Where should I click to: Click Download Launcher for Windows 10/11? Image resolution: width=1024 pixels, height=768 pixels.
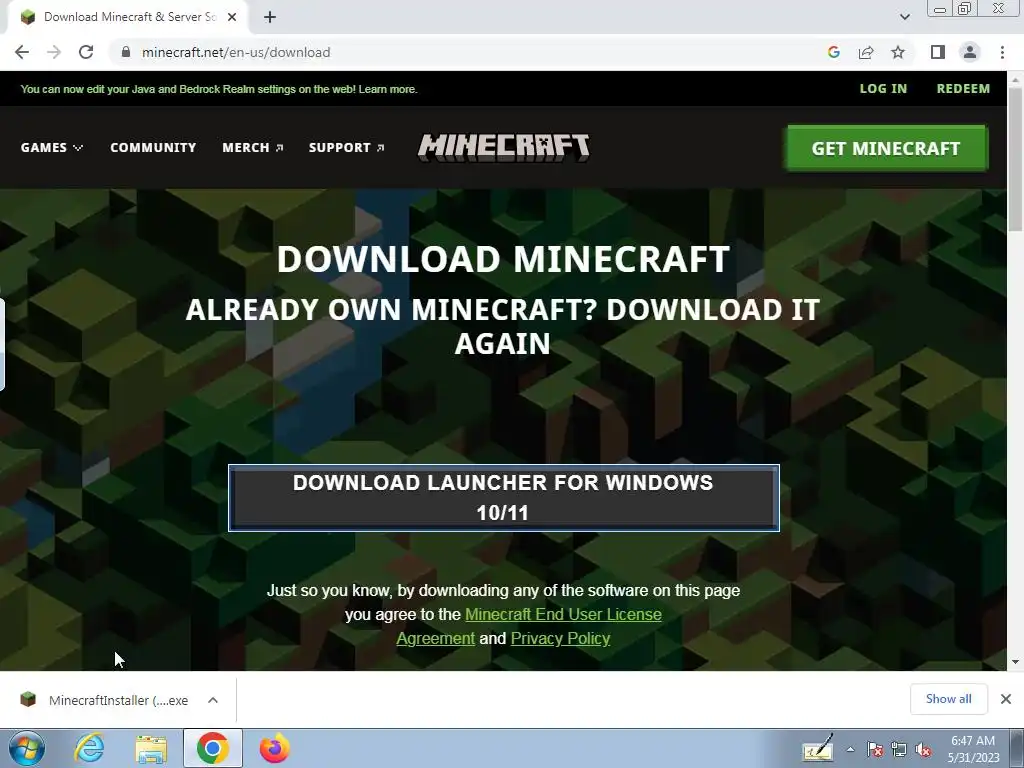click(x=504, y=498)
